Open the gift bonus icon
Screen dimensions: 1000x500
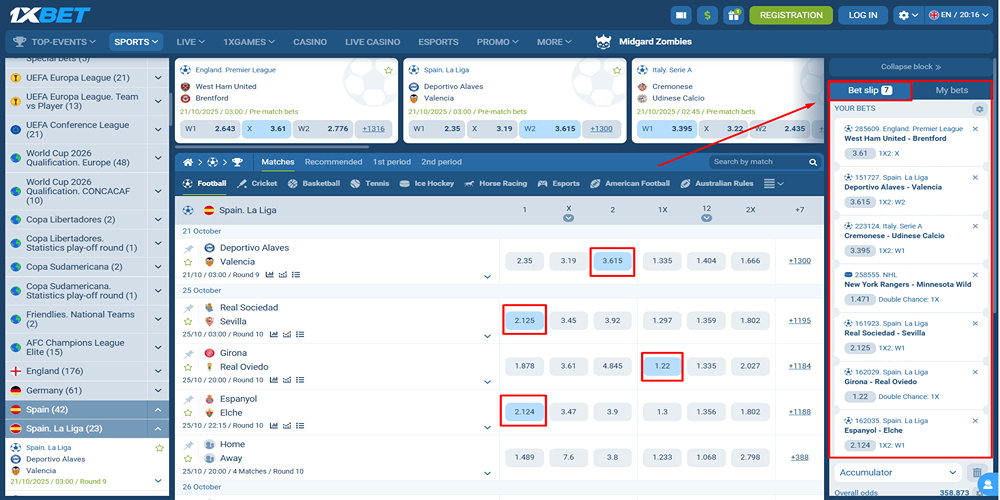click(x=733, y=15)
